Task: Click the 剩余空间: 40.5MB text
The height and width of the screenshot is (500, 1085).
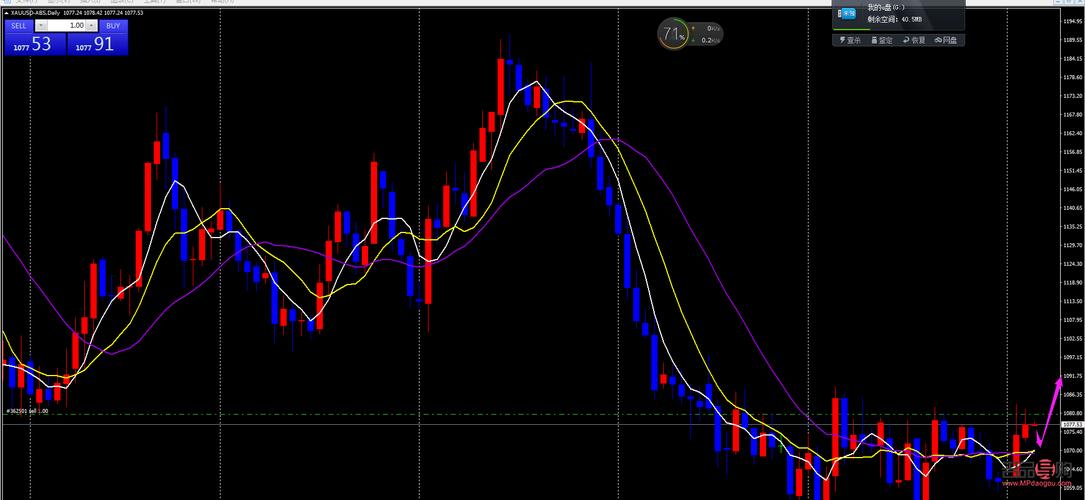Action: point(895,19)
